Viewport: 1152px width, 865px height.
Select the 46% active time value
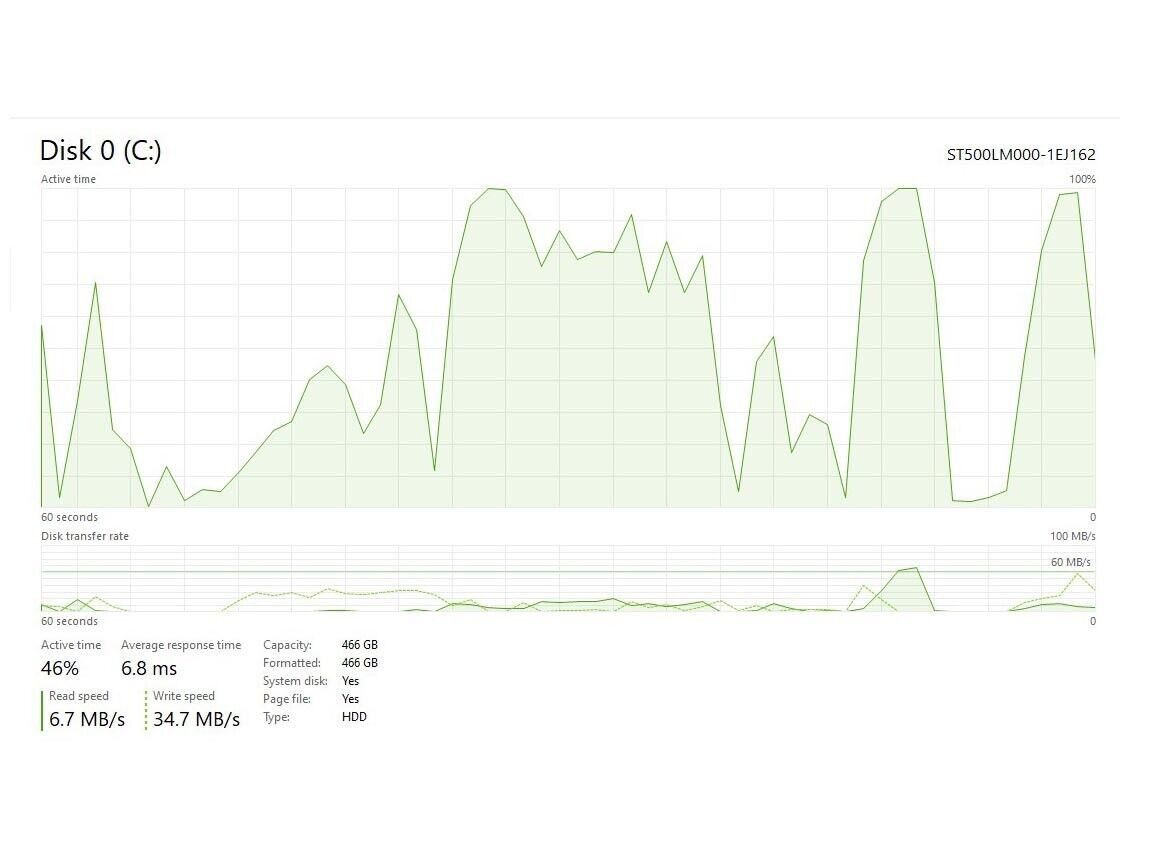point(60,668)
